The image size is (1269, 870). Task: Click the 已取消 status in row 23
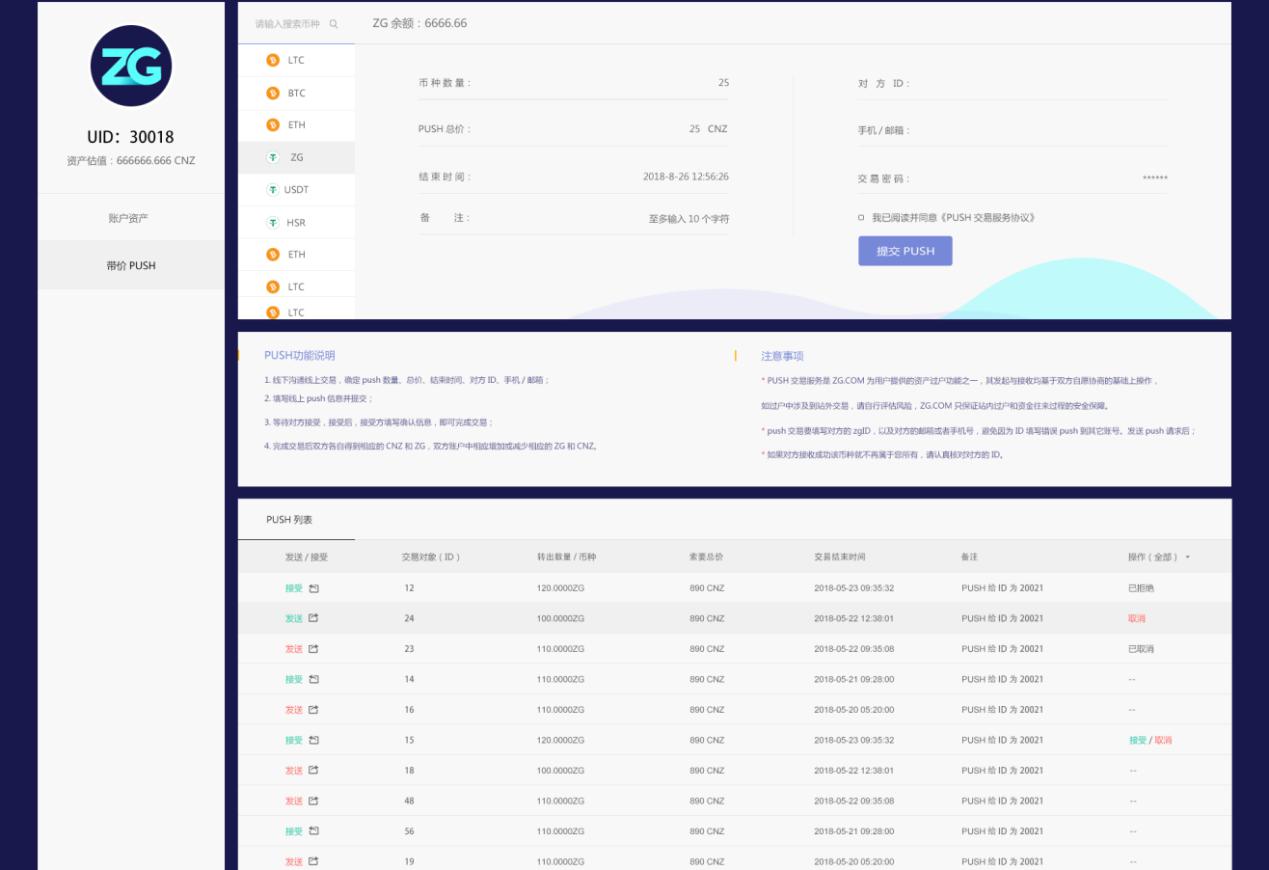coord(1141,649)
